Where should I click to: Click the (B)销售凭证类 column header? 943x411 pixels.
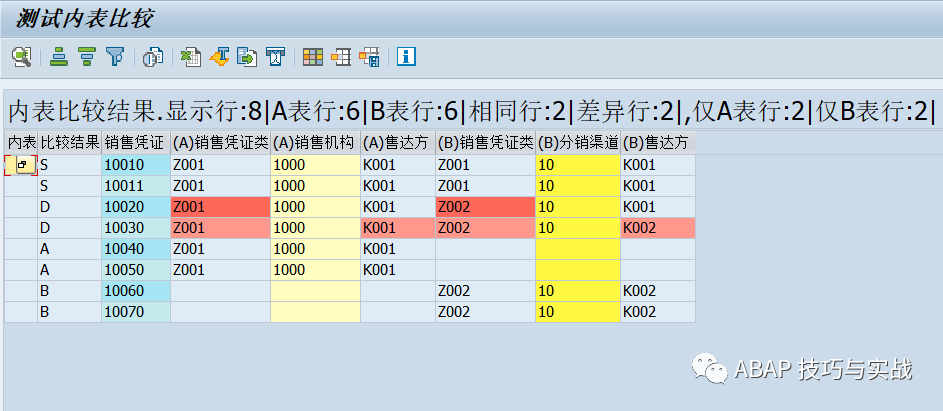coord(486,143)
